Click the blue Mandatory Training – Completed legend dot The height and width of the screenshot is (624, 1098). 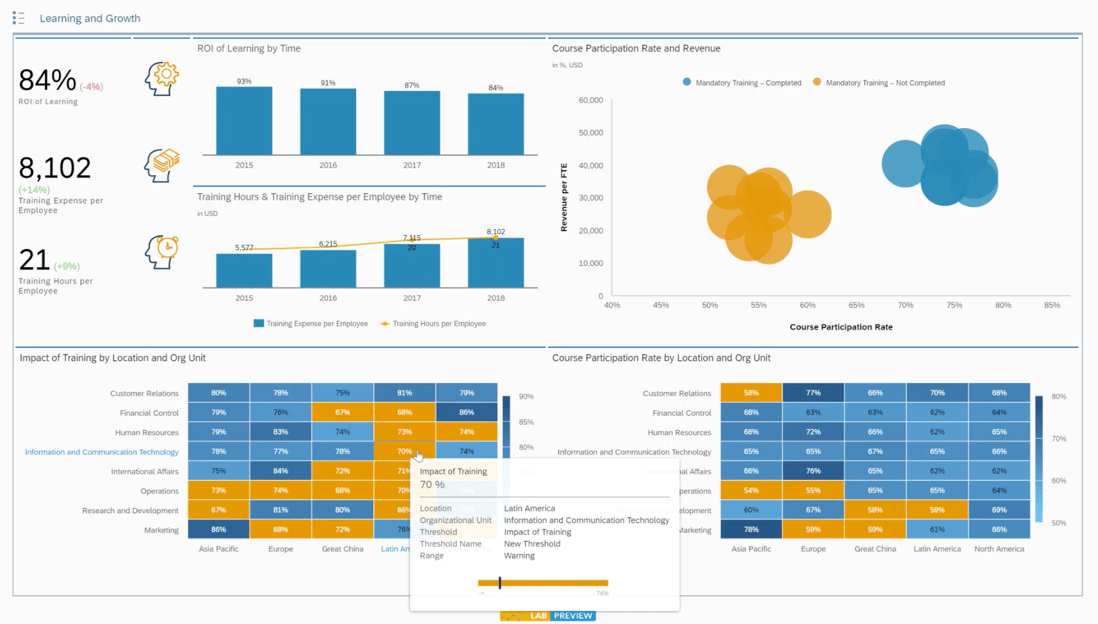pos(687,82)
